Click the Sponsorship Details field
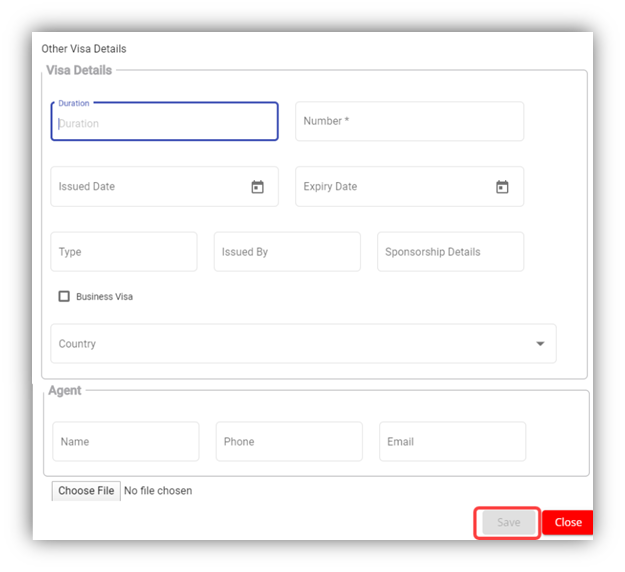Screen dimensions: 625x572 pyautogui.click(x=450, y=252)
